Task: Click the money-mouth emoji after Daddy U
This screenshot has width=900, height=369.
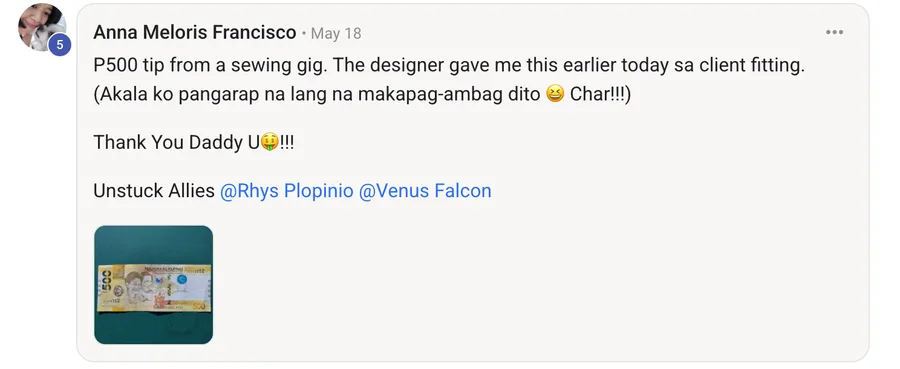Action: (x=270, y=142)
